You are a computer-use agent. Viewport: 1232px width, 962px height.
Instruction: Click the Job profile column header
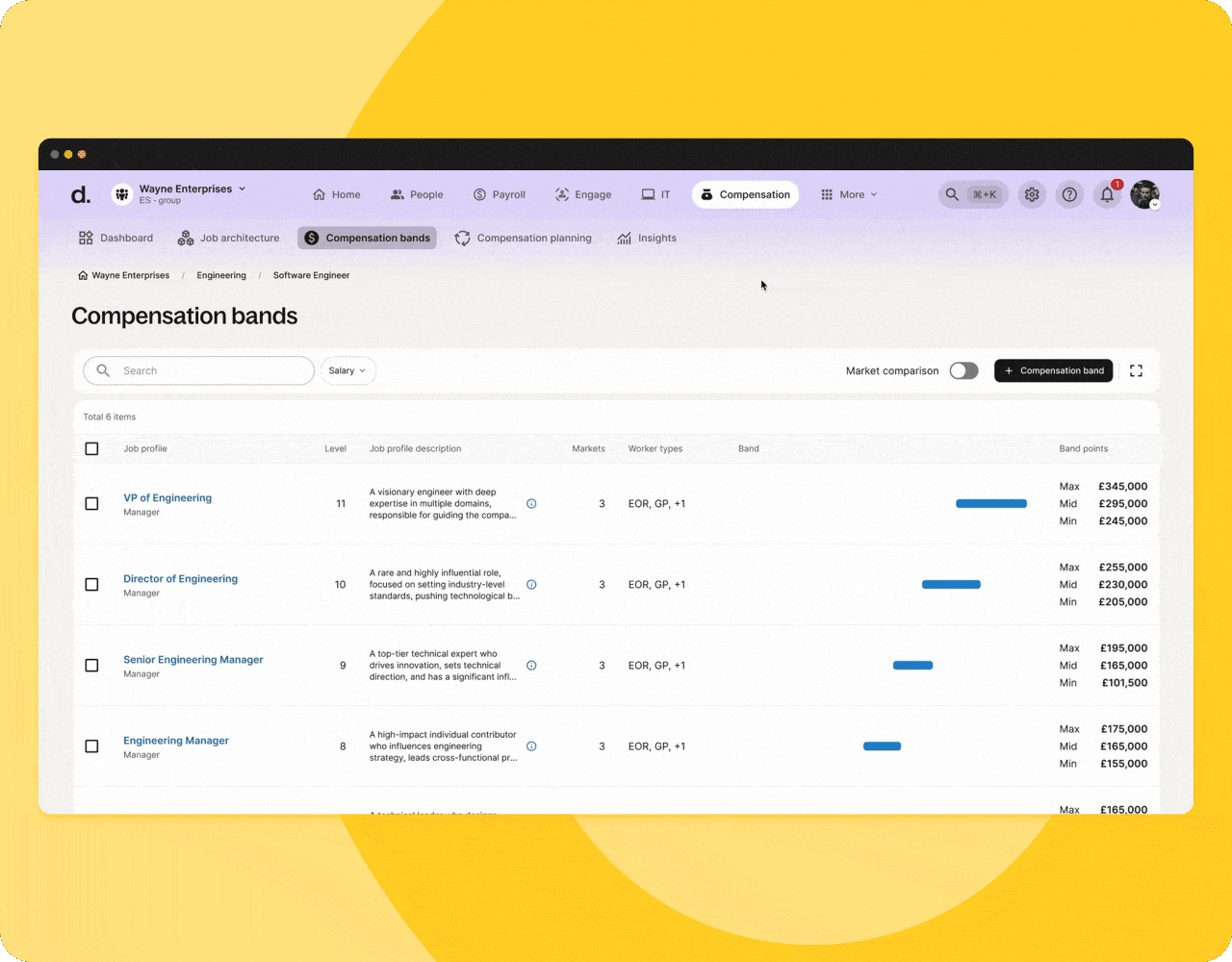click(x=145, y=448)
